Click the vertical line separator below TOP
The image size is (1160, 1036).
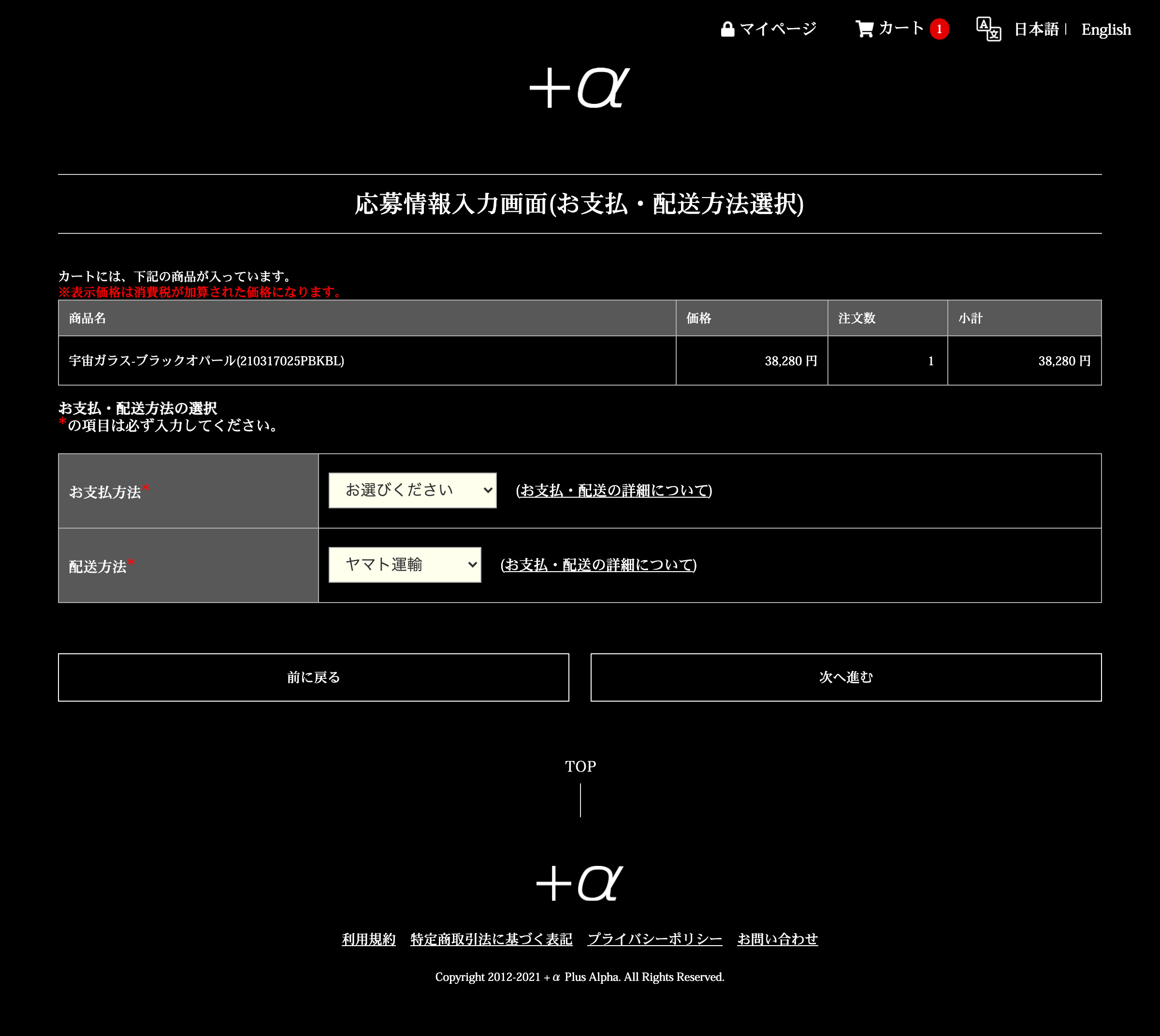580,800
